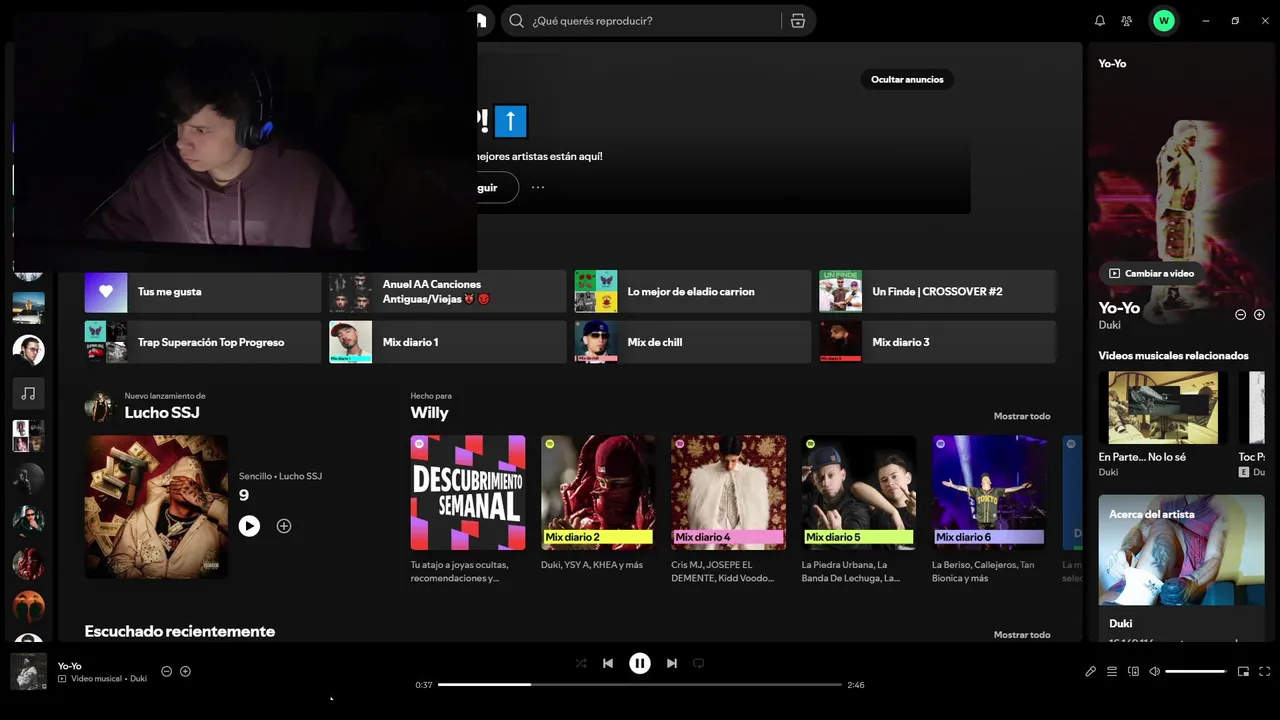Click Mostrar todo for Escuchado recientemente
1280x720 pixels.
click(1022, 635)
